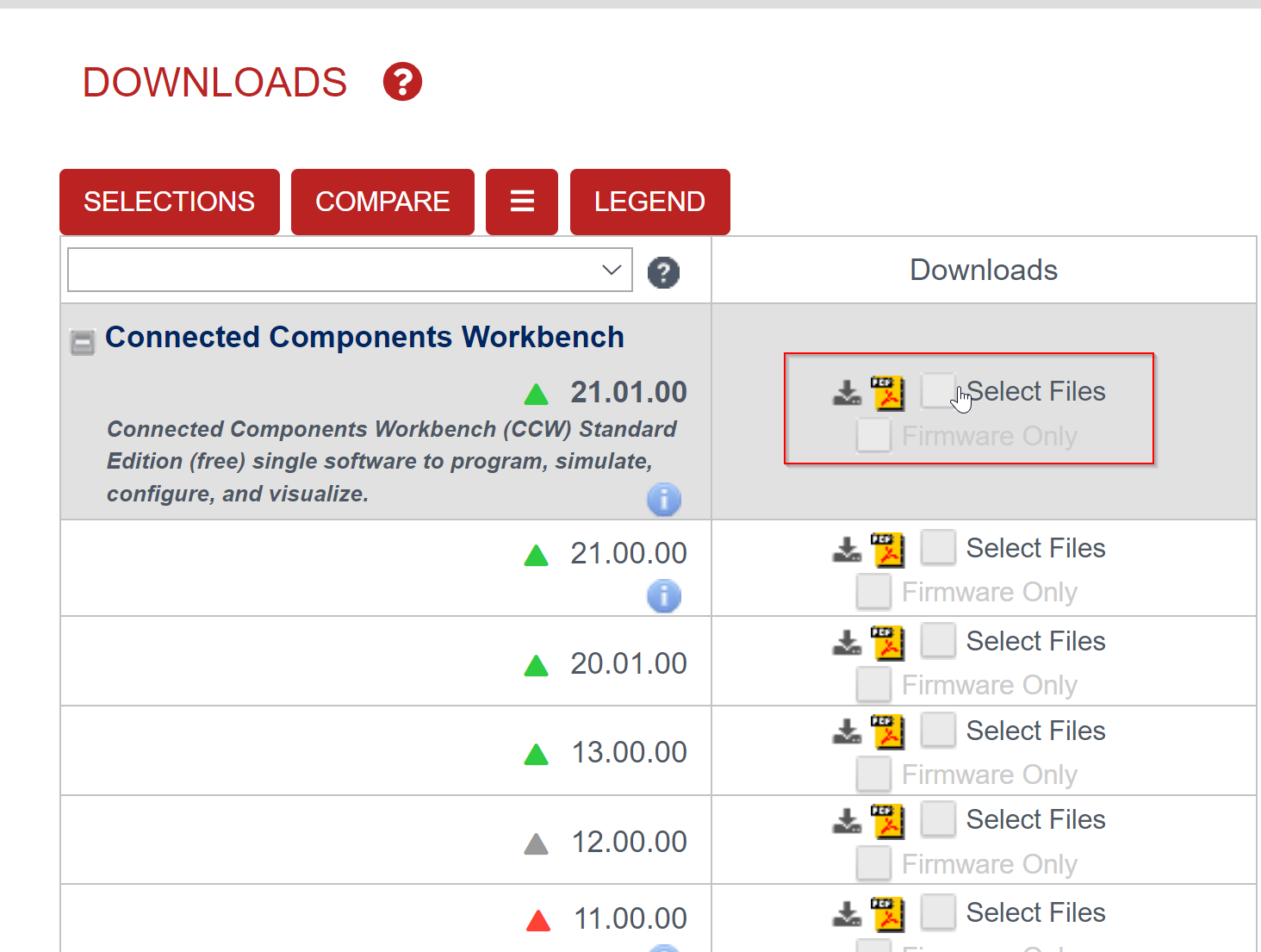Check Select Files for version 11.00.00
This screenshot has width=1261, height=952.
[938, 912]
